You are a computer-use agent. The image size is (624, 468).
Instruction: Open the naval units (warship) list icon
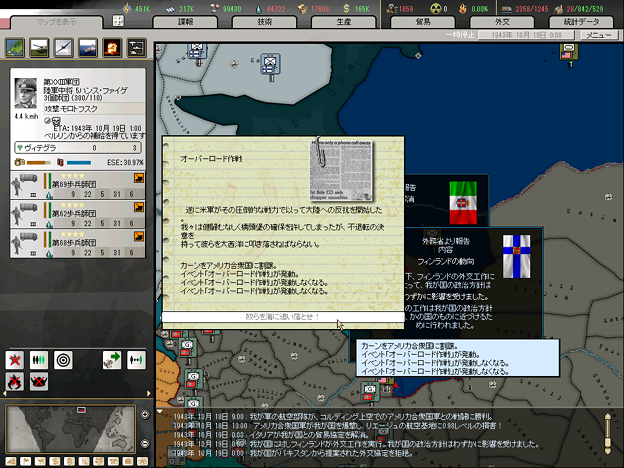[x=88, y=48]
